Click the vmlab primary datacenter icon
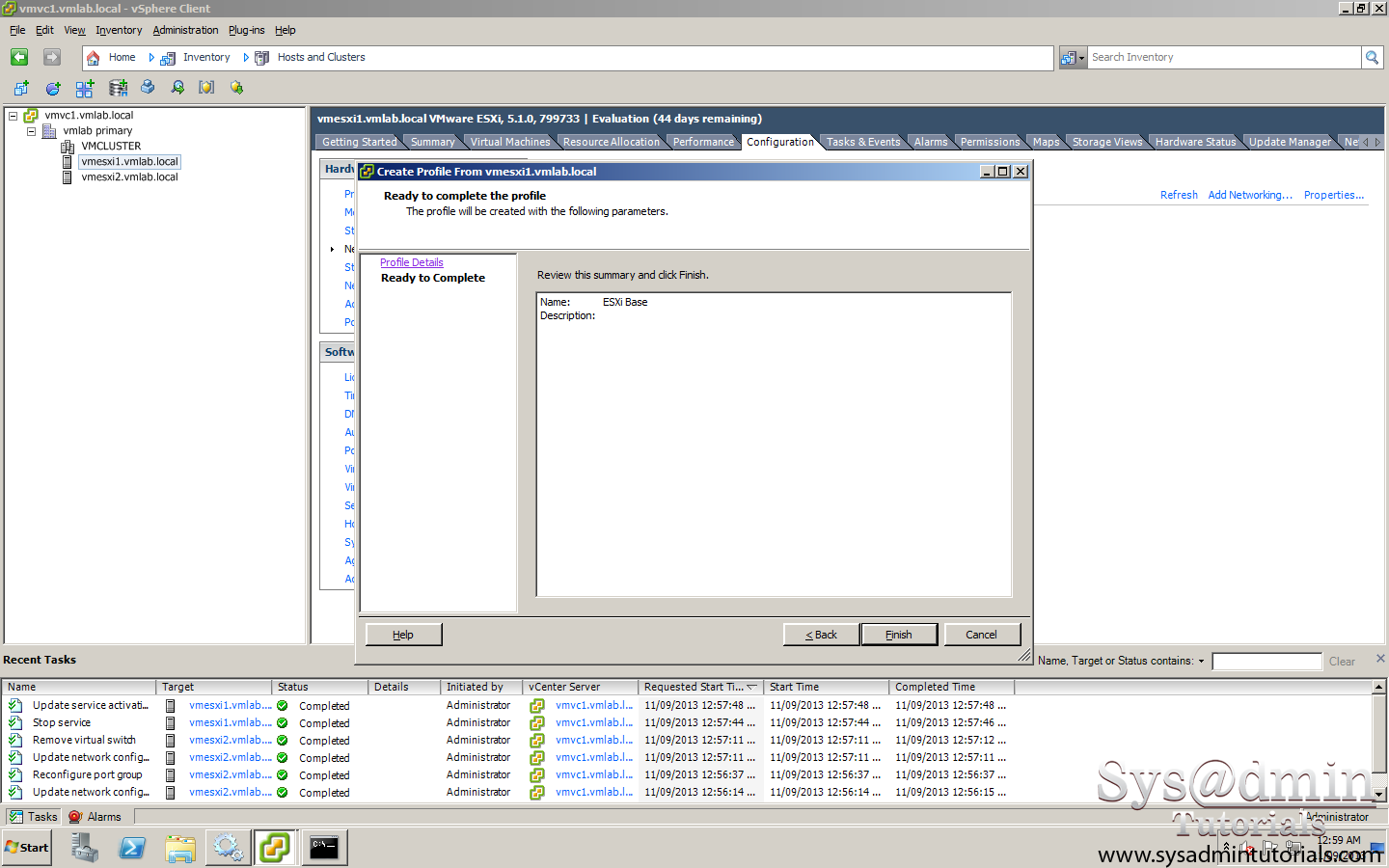 [x=49, y=131]
